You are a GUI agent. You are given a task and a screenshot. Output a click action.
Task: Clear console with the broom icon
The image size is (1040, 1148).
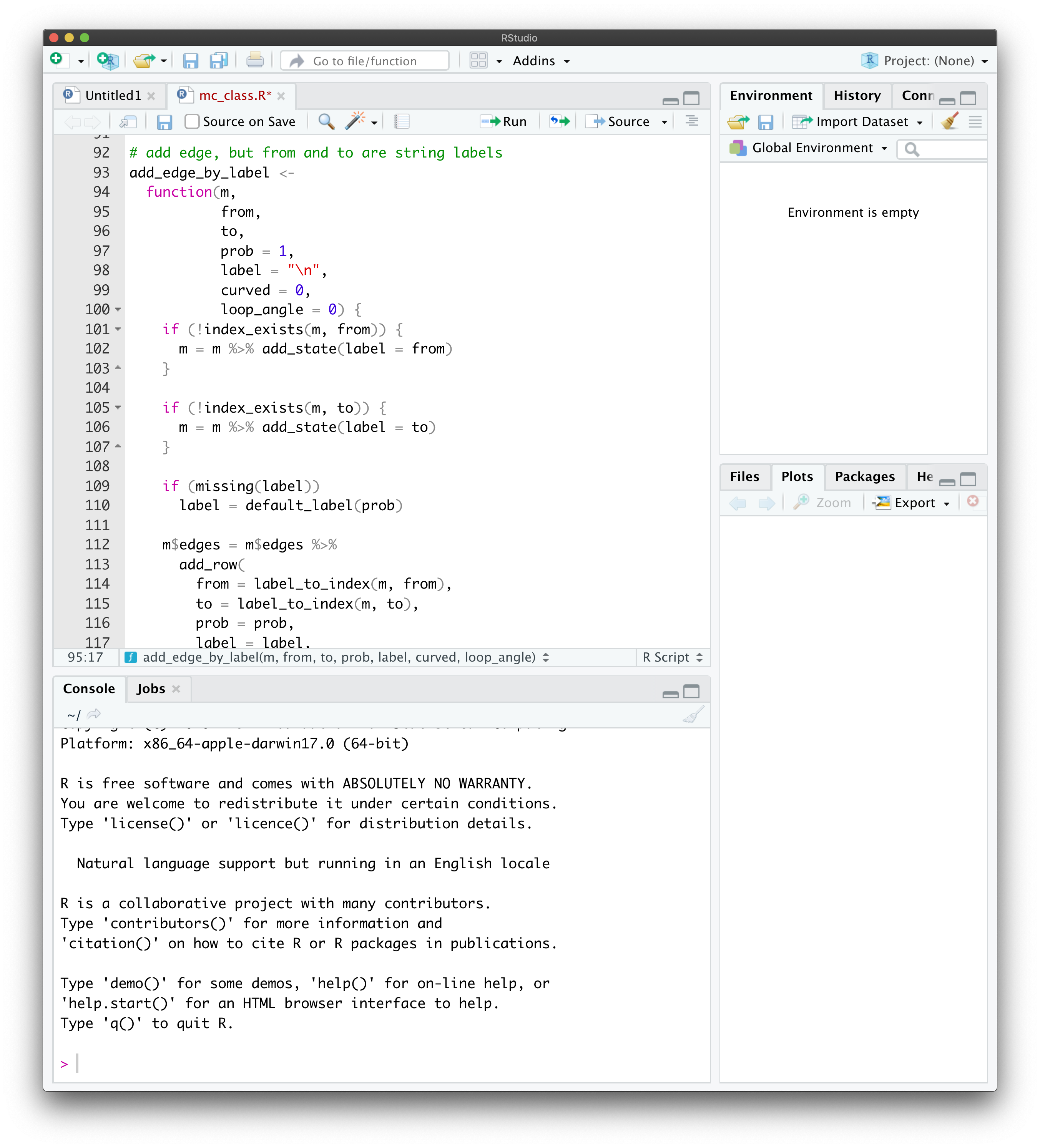point(693,714)
